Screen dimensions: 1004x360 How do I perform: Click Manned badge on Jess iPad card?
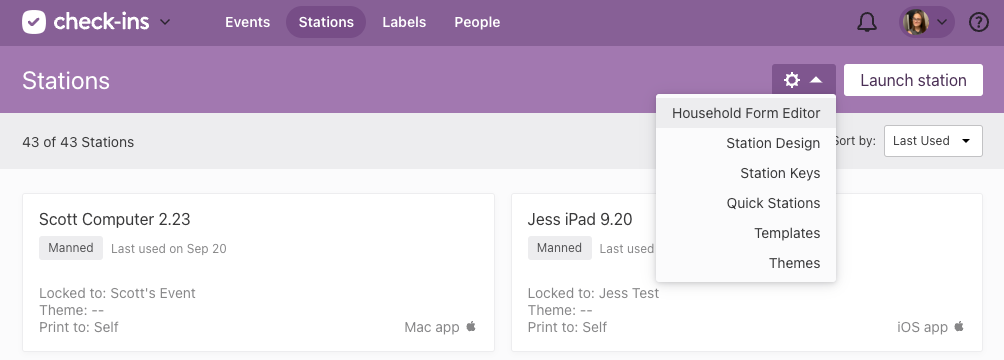click(560, 248)
